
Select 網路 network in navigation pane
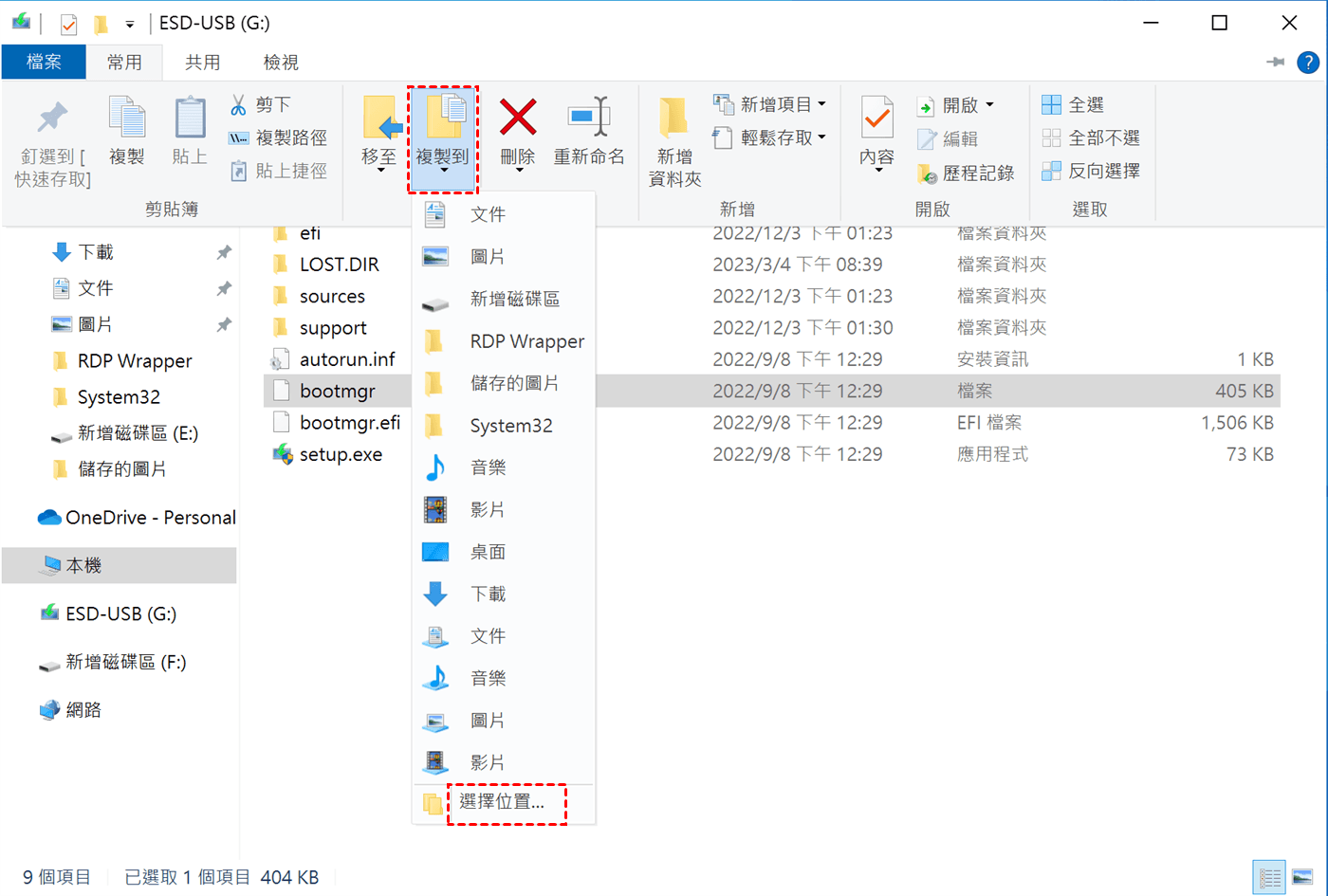tap(69, 710)
